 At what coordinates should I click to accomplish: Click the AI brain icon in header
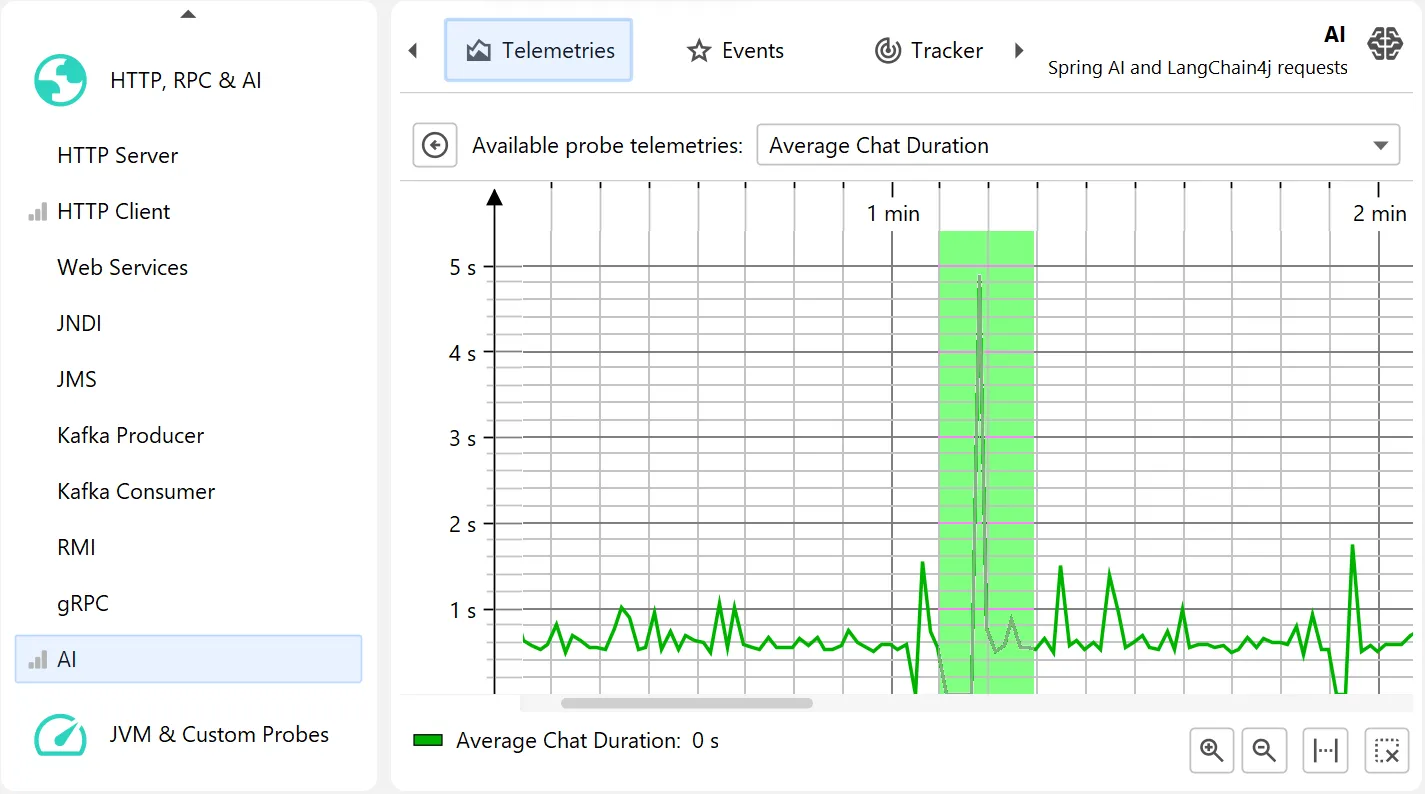tap(1385, 44)
